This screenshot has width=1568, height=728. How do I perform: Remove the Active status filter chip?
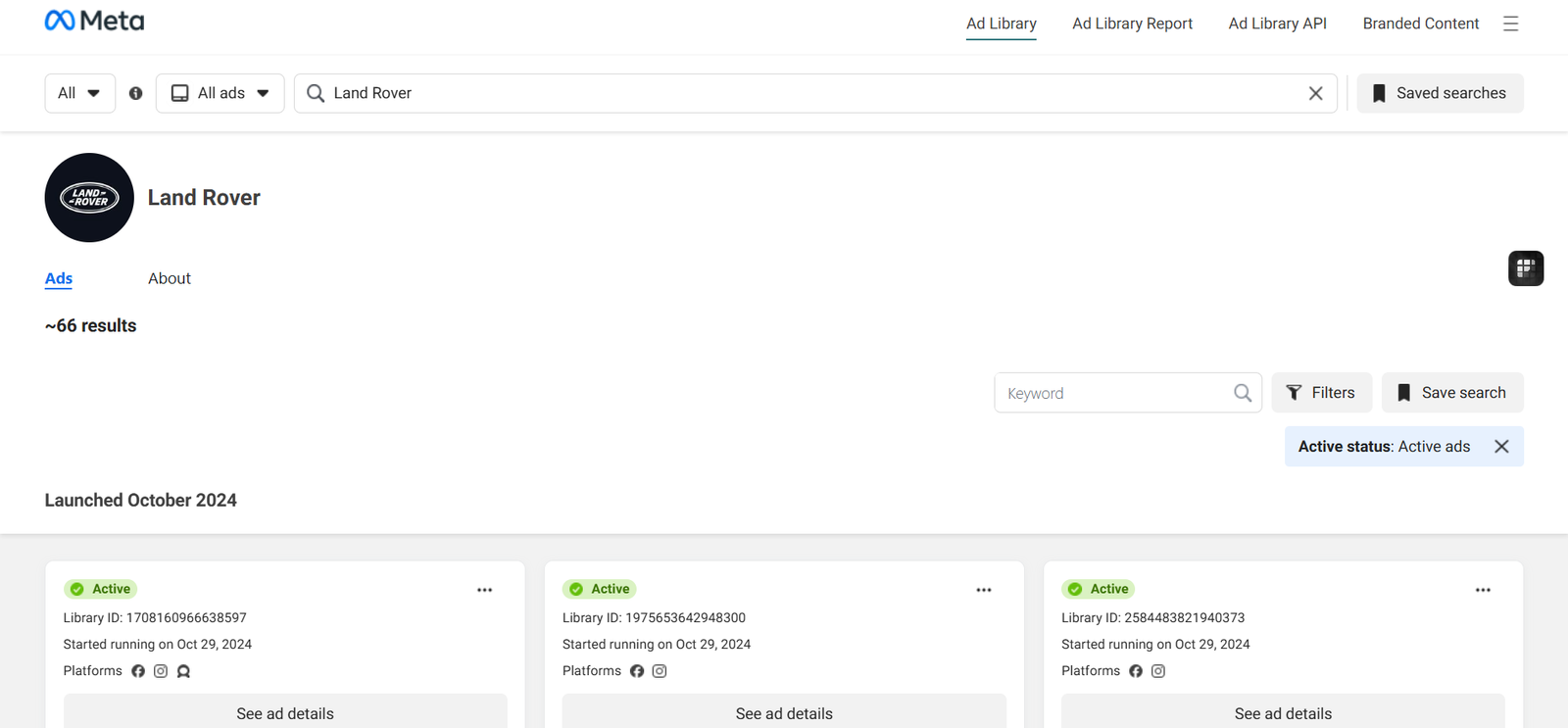tap(1501, 447)
